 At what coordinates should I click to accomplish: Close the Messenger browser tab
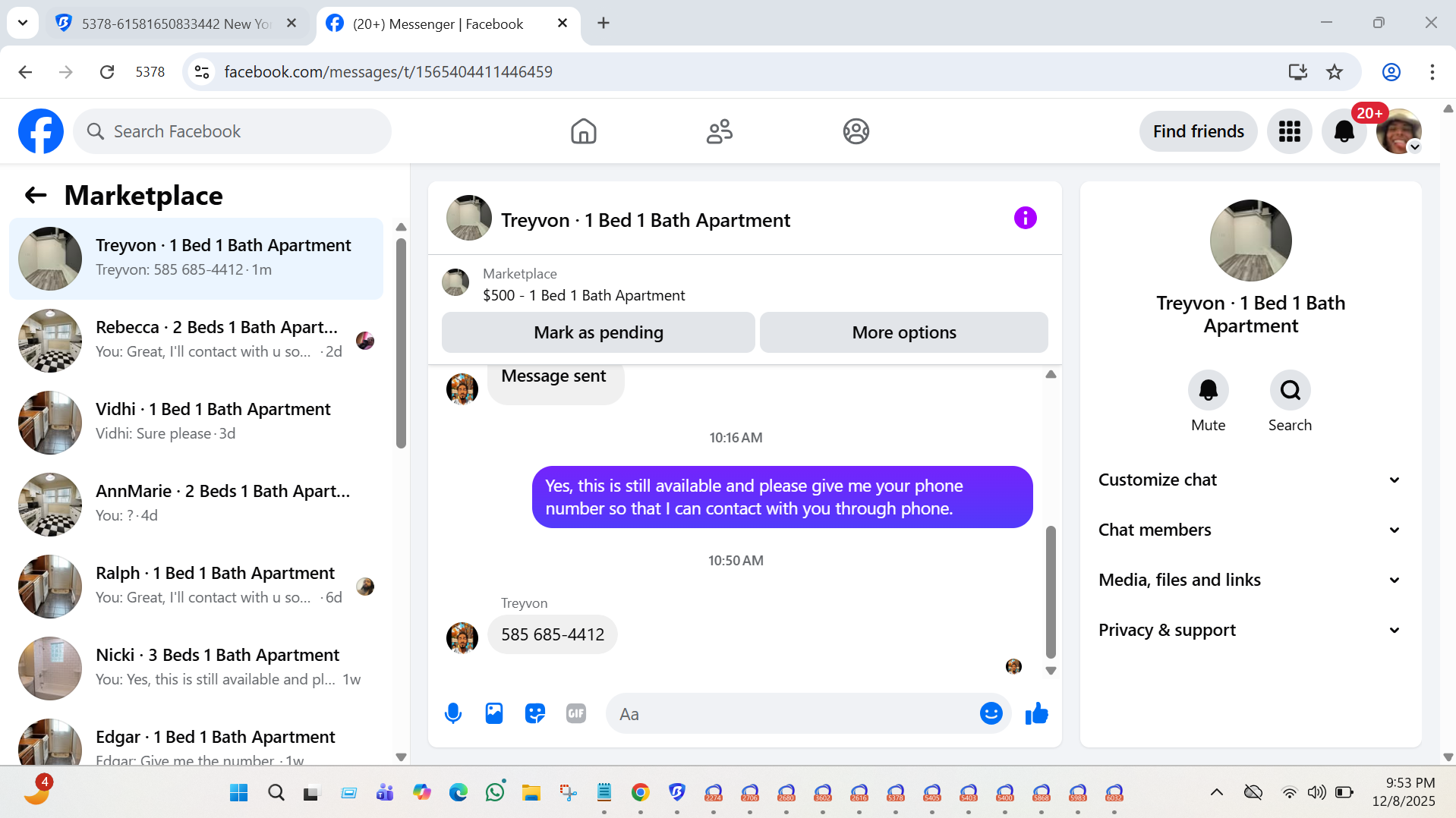pyautogui.click(x=563, y=23)
